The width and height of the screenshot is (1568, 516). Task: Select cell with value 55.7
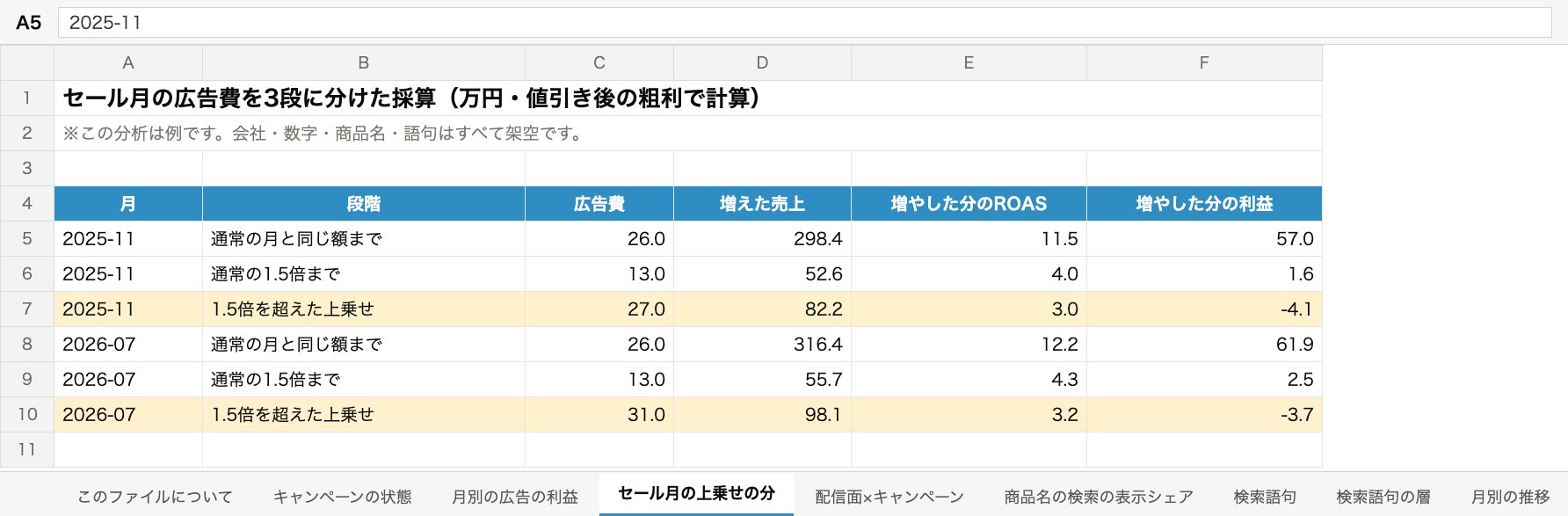pyautogui.click(x=762, y=380)
